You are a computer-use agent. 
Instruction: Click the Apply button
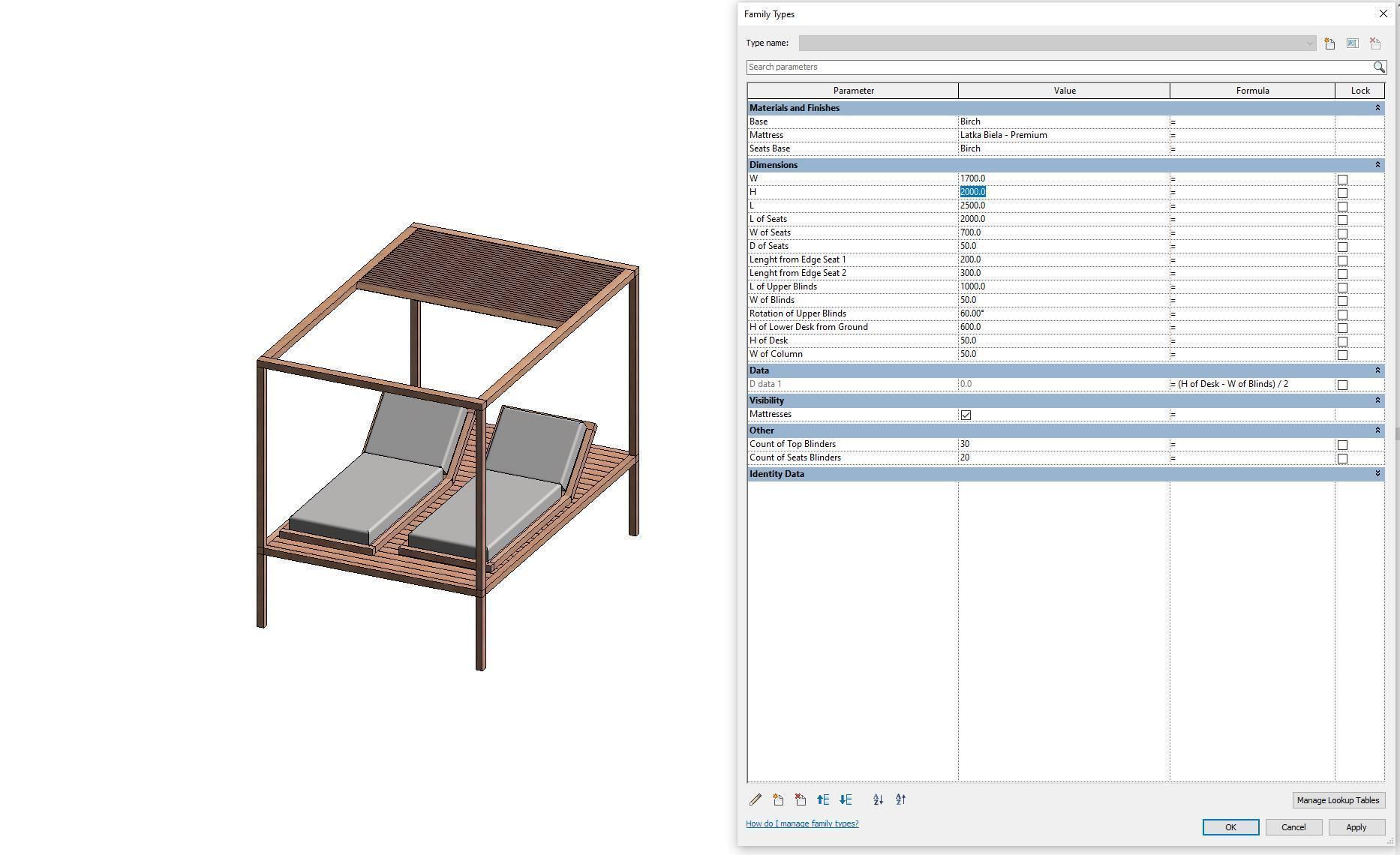[x=1356, y=827]
